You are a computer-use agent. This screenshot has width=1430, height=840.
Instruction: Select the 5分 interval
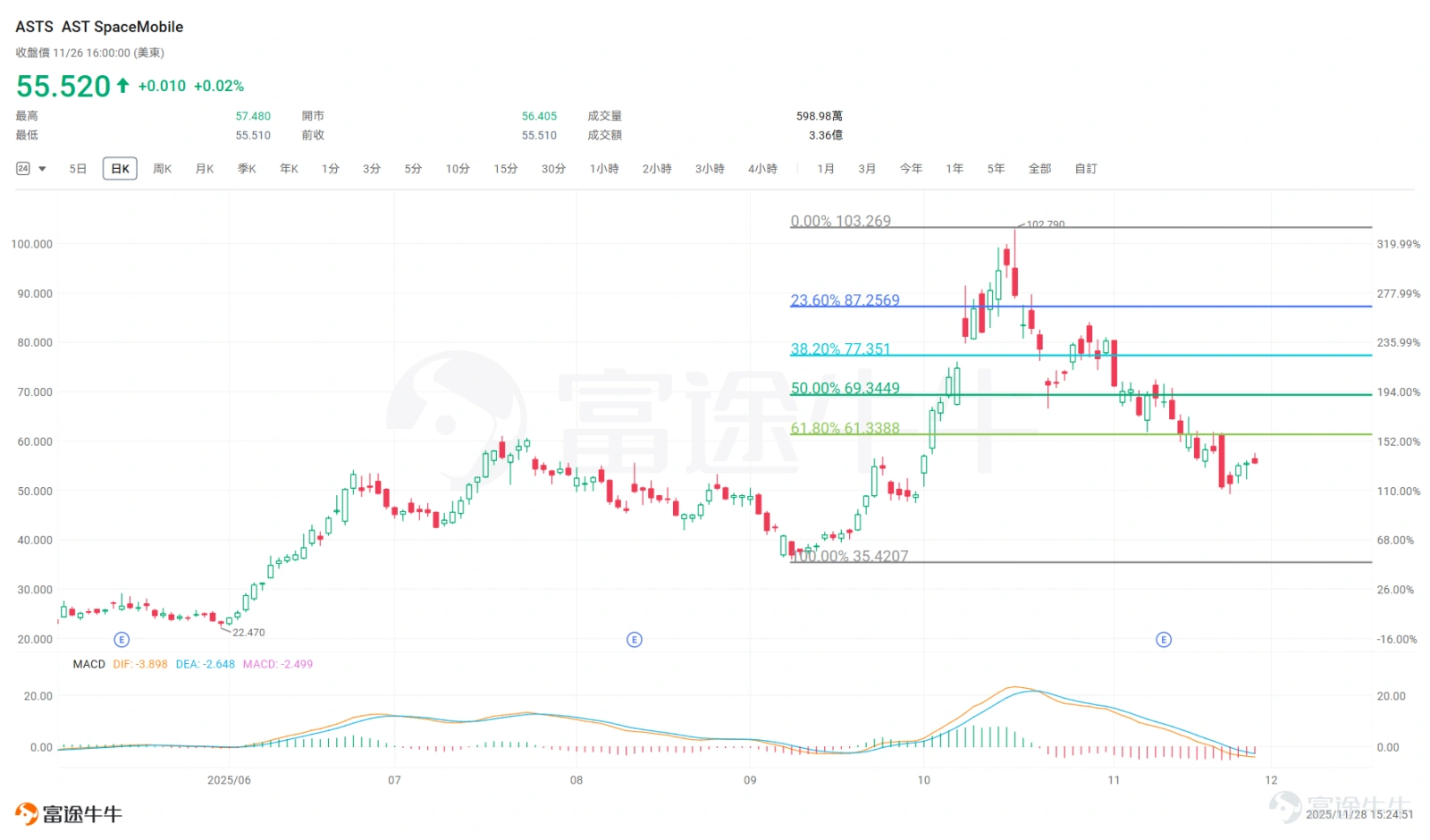tap(413, 168)
